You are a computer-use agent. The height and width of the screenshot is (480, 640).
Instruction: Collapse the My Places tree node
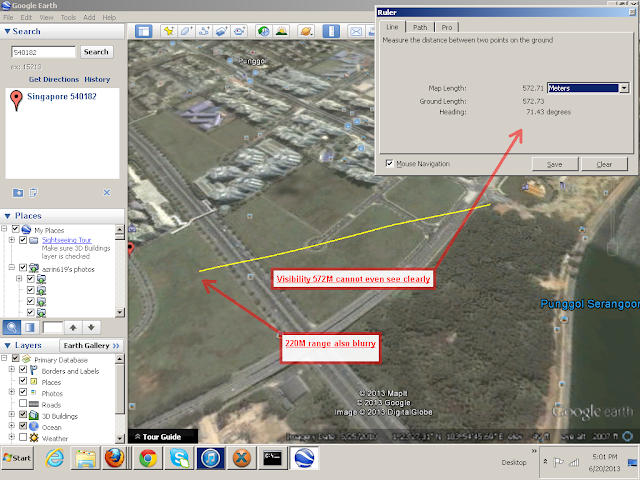point(4,229)
